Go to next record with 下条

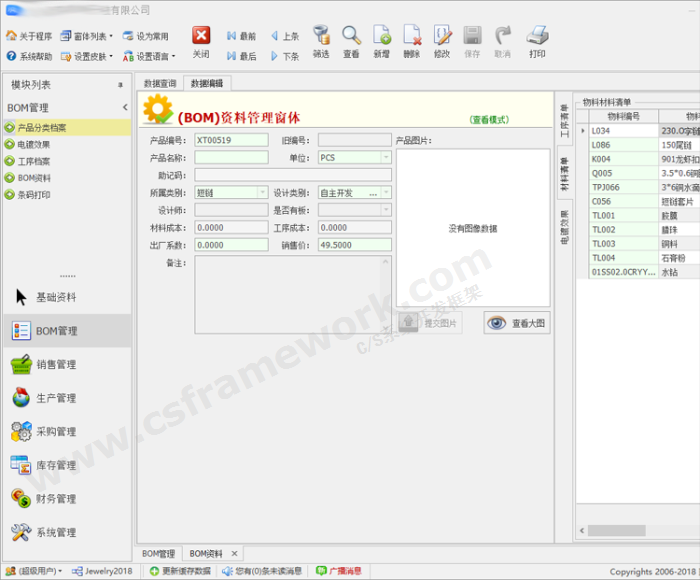[284, 56]
